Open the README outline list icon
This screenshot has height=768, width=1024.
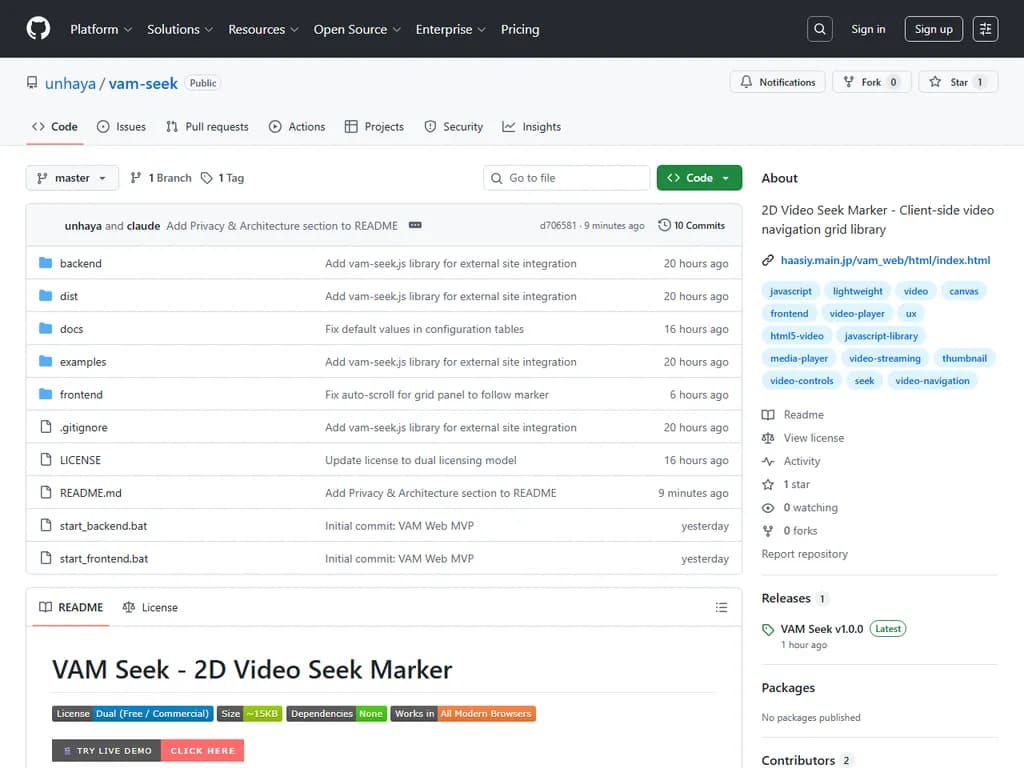click(721, 607)
